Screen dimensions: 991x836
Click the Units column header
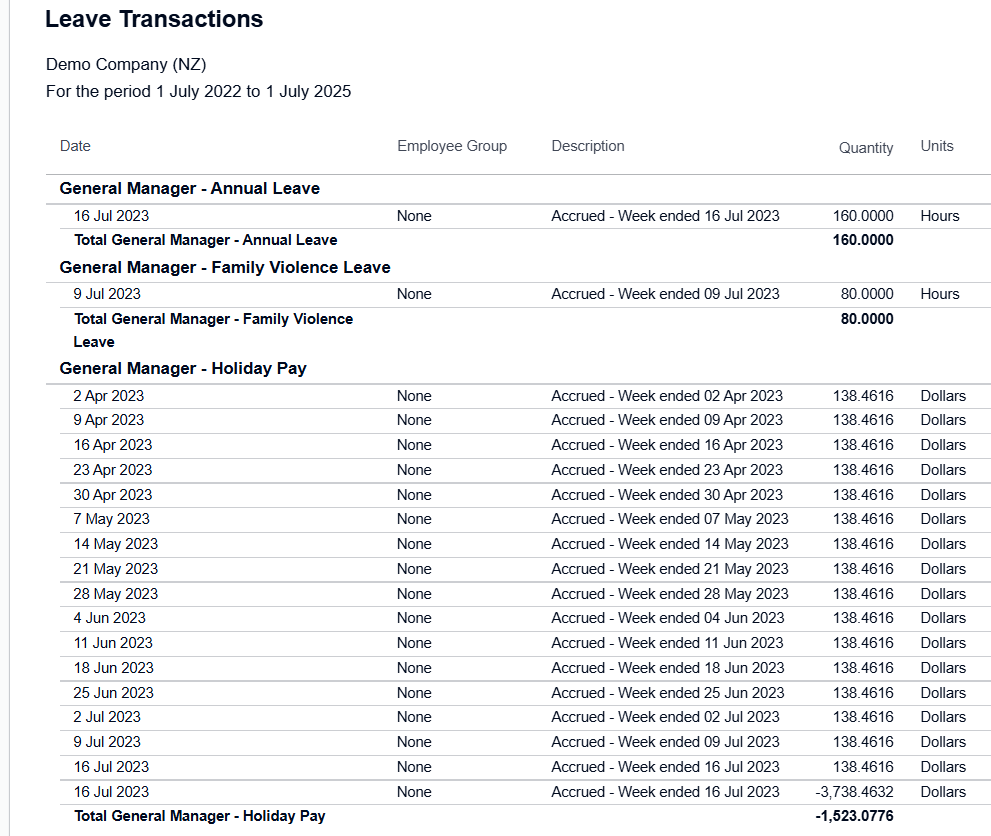(x=937, y=146)
